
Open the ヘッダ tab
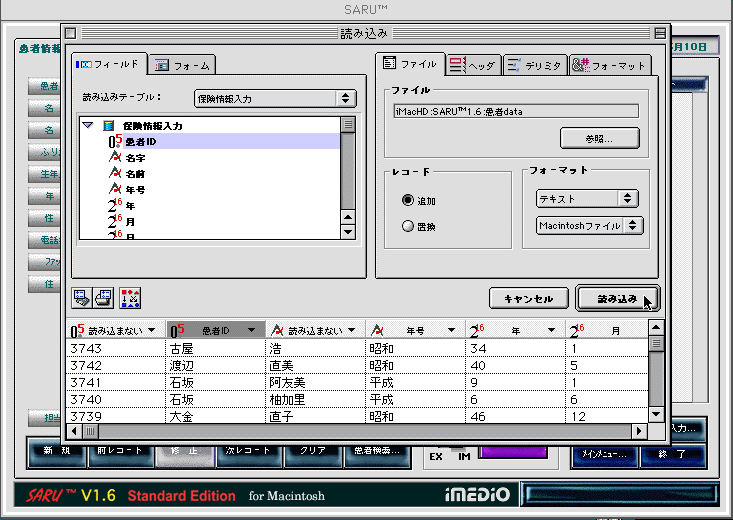(473, 65)
